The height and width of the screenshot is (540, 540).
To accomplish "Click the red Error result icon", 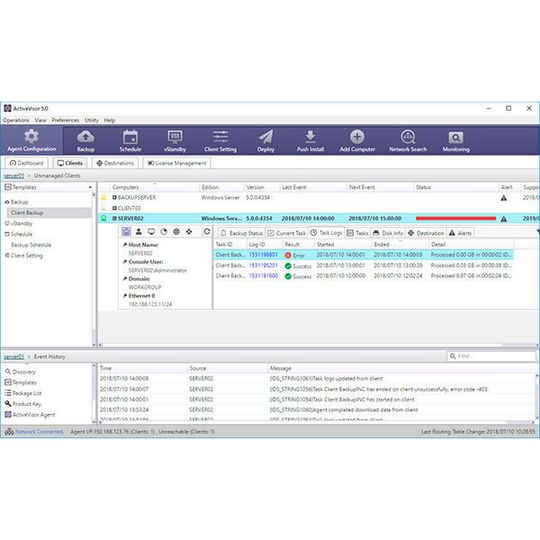I will [x=288, y=255].
